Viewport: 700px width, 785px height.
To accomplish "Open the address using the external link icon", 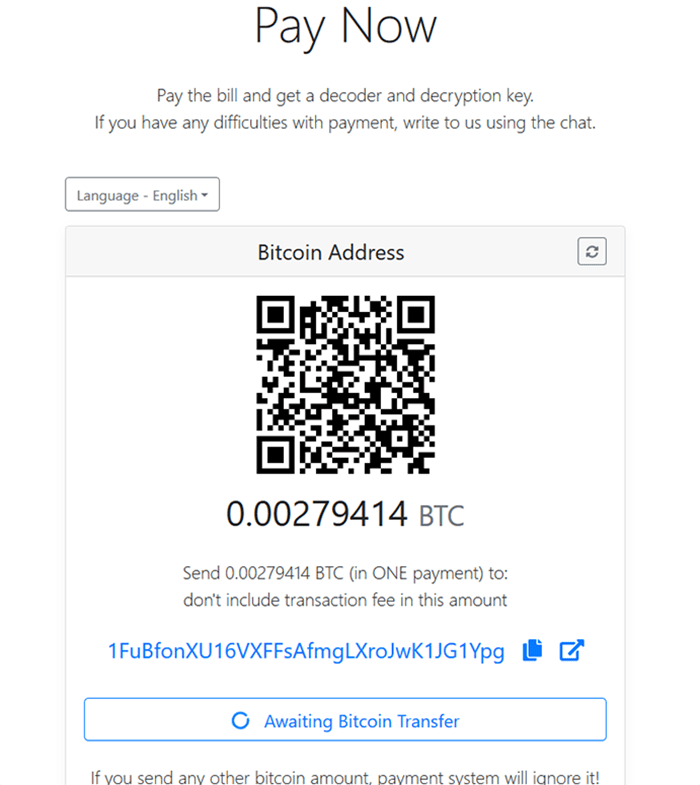I will click(x=571, y=650).
